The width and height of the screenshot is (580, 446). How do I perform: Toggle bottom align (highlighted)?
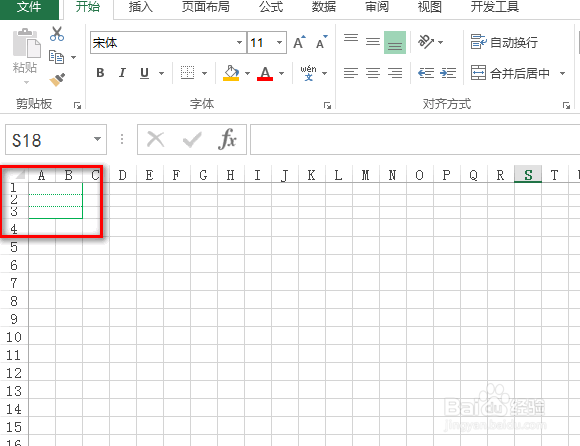coord(395,42)
